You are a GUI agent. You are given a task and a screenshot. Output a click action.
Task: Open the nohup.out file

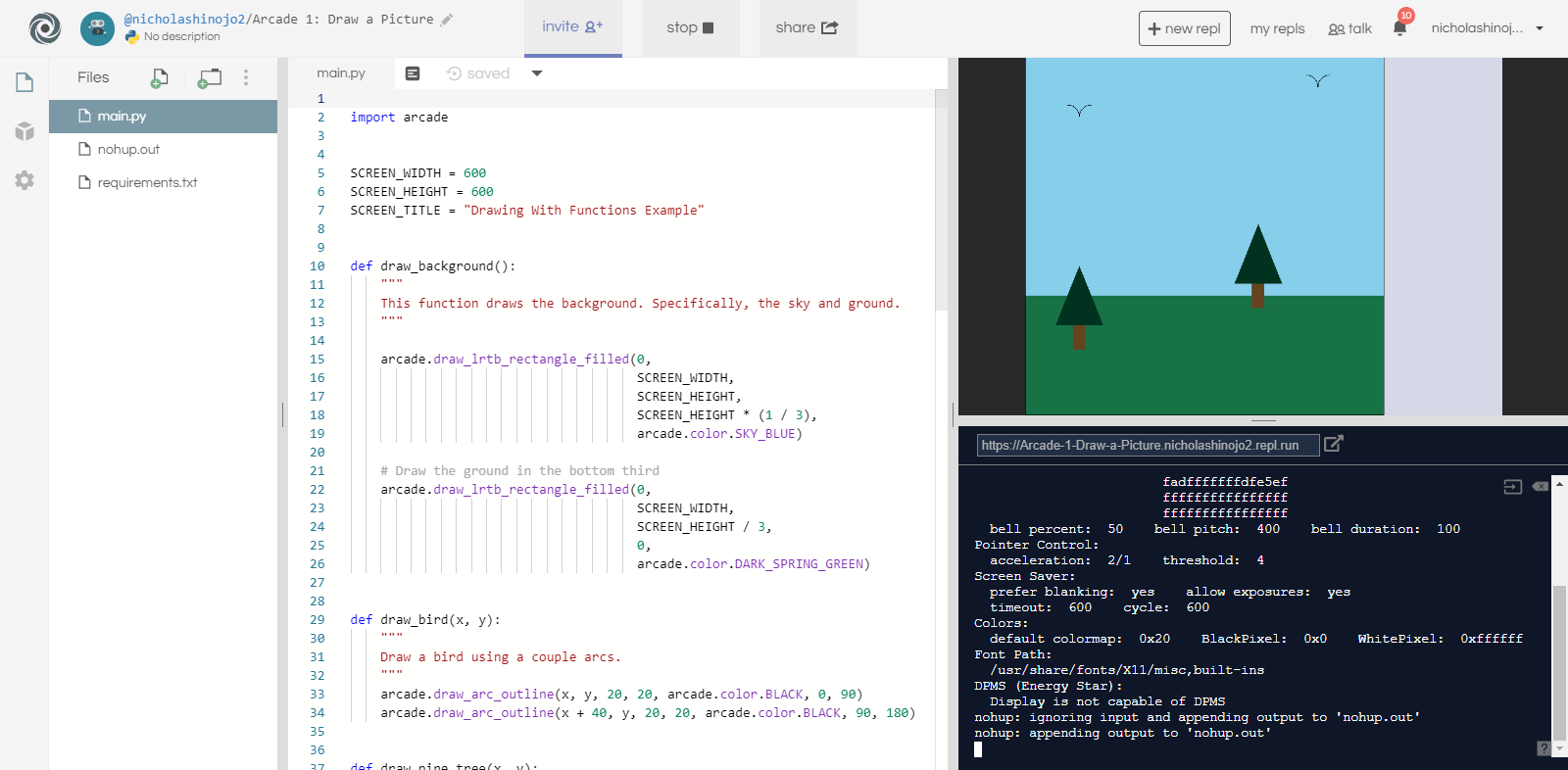pyautogui.click(x=163, y=149)
